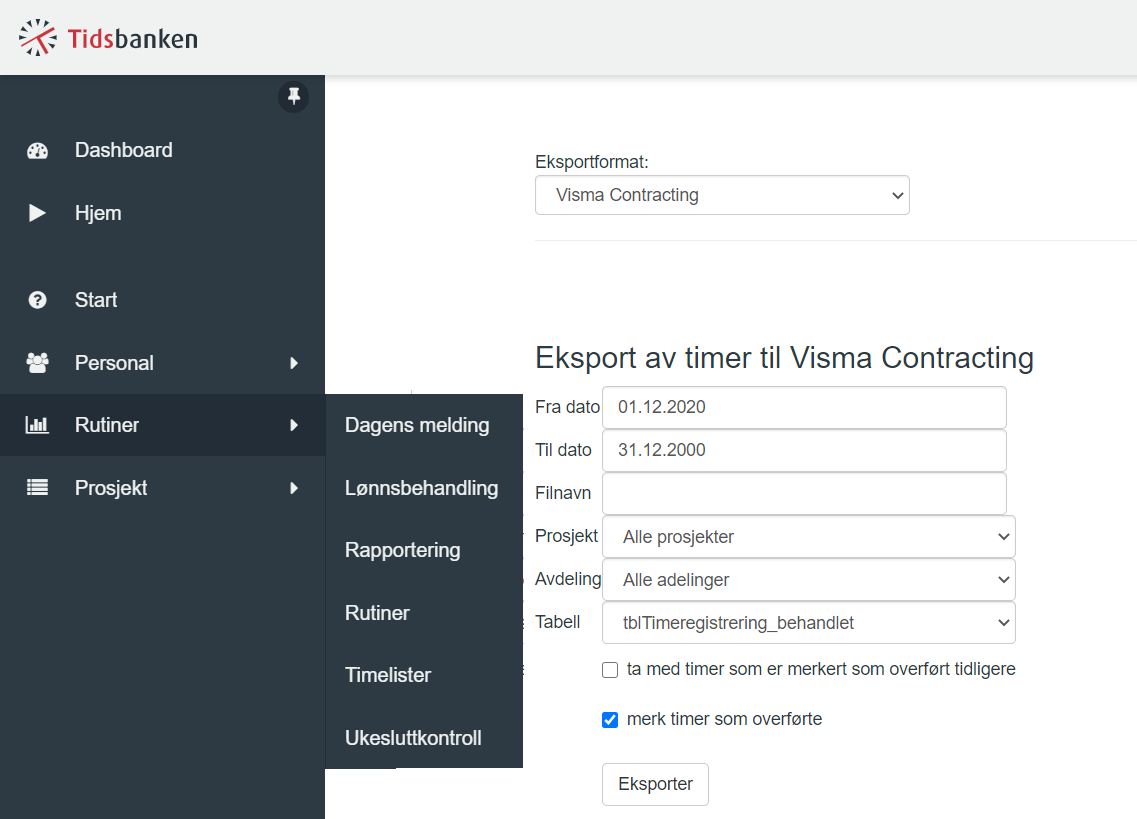Screen dimensions: 1137x819
Task: Click the Fra dato field
Action: coord(804,407)
